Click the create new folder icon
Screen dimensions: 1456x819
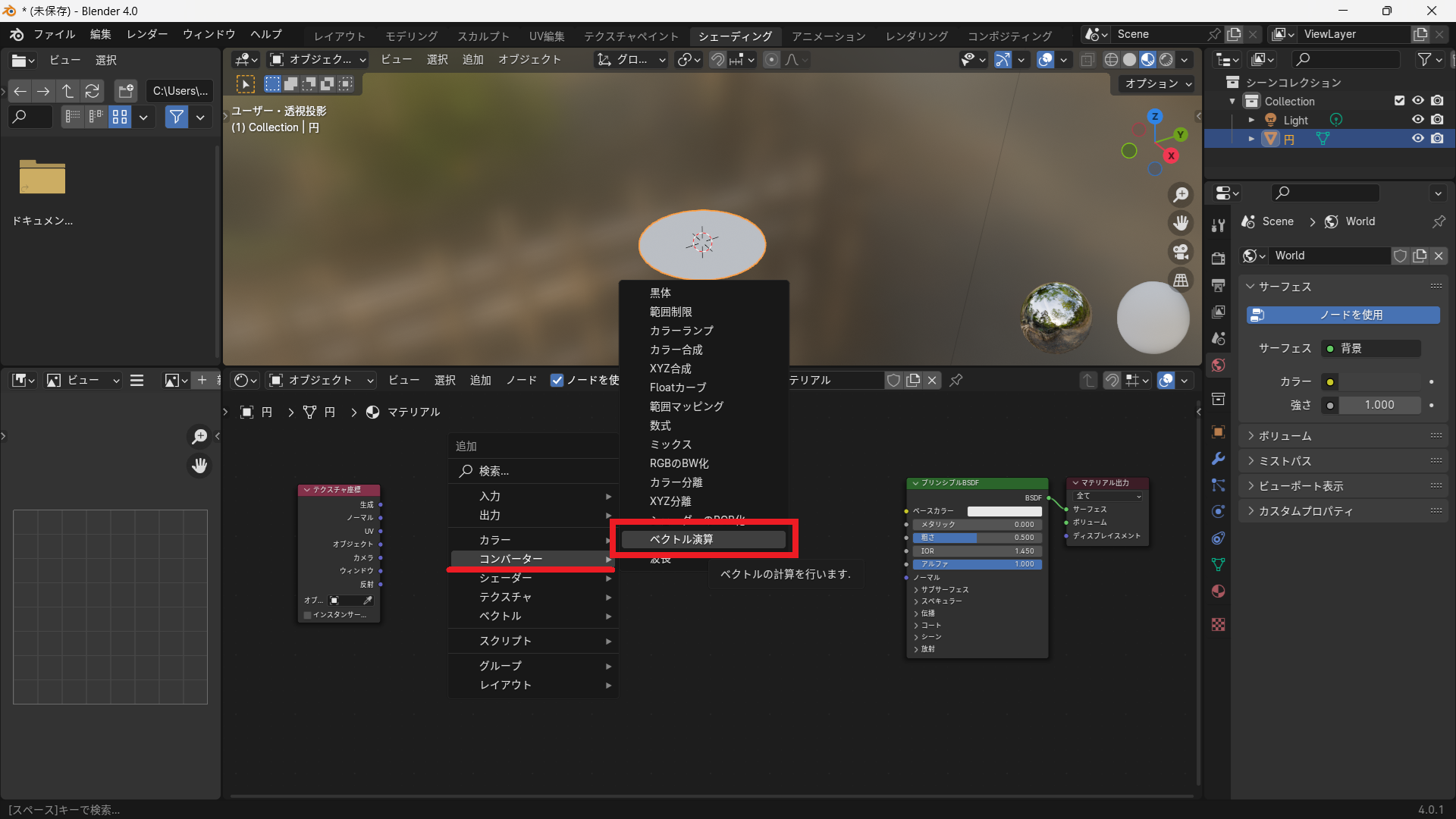click(125, 91)
